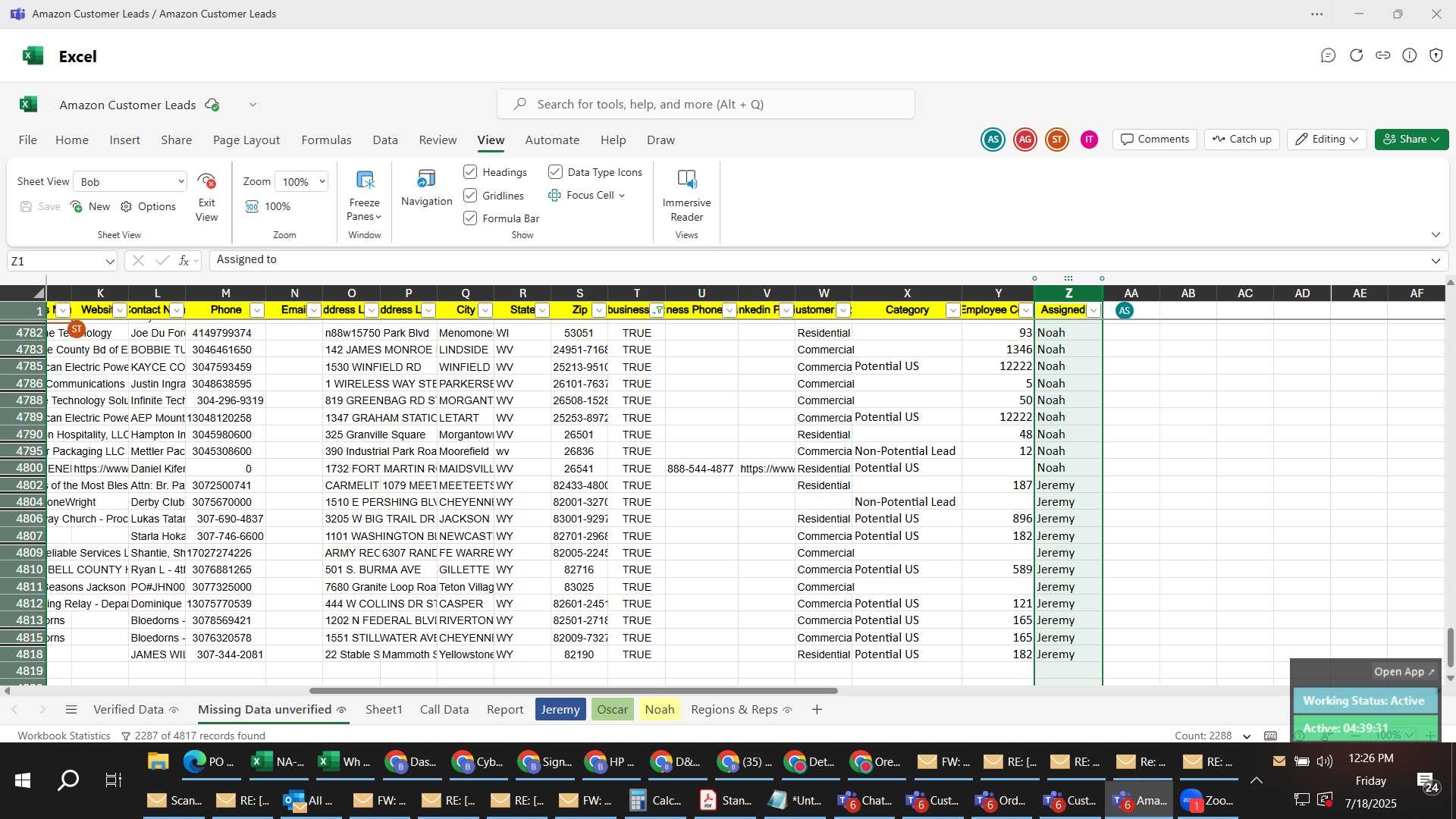Image resolution: width=1456 pixels, height=819 pixels.
Task: Toggle the Gridlines checkbox
Action: tap(470, 196)
